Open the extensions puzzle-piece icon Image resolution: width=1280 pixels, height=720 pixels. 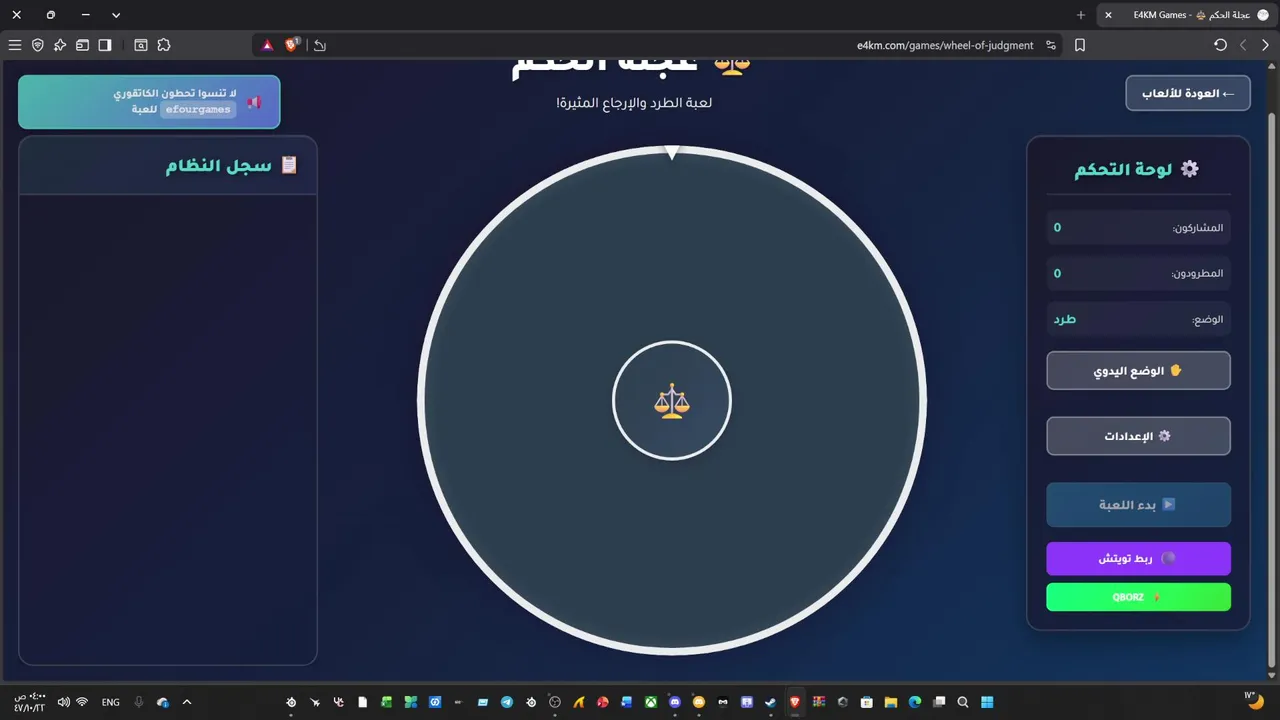164,45
